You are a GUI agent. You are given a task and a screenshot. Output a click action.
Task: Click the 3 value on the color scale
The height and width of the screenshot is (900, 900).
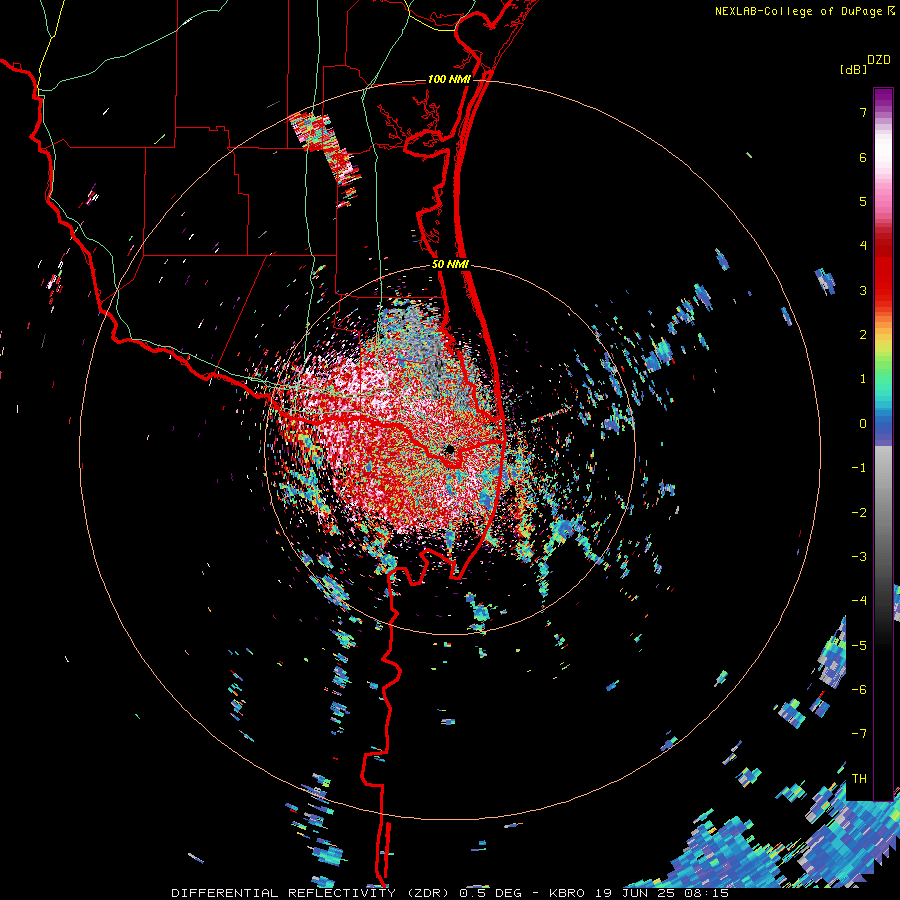click(863, 290)
